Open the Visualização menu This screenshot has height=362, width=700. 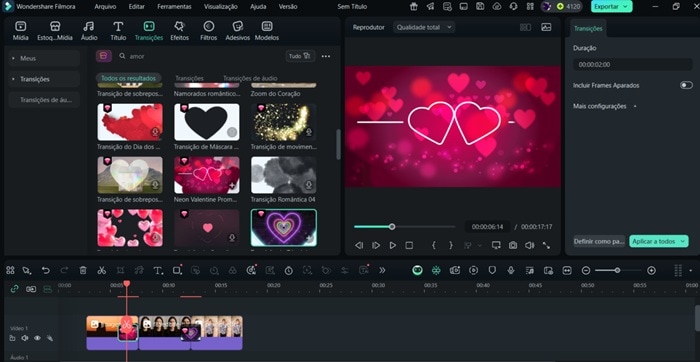pos(221,7)
